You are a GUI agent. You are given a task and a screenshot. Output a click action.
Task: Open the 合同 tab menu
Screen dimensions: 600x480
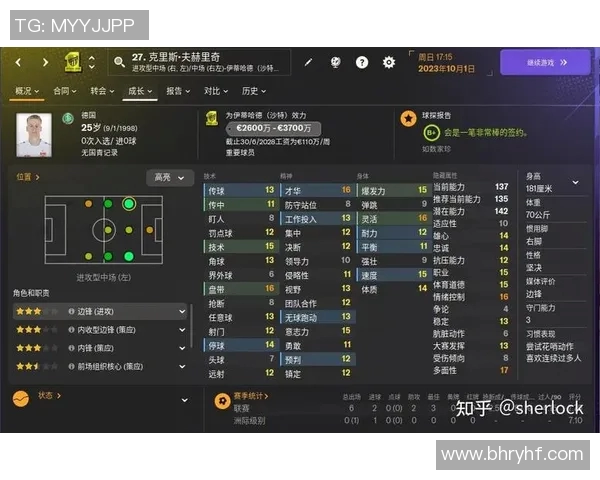click(65, 91)
